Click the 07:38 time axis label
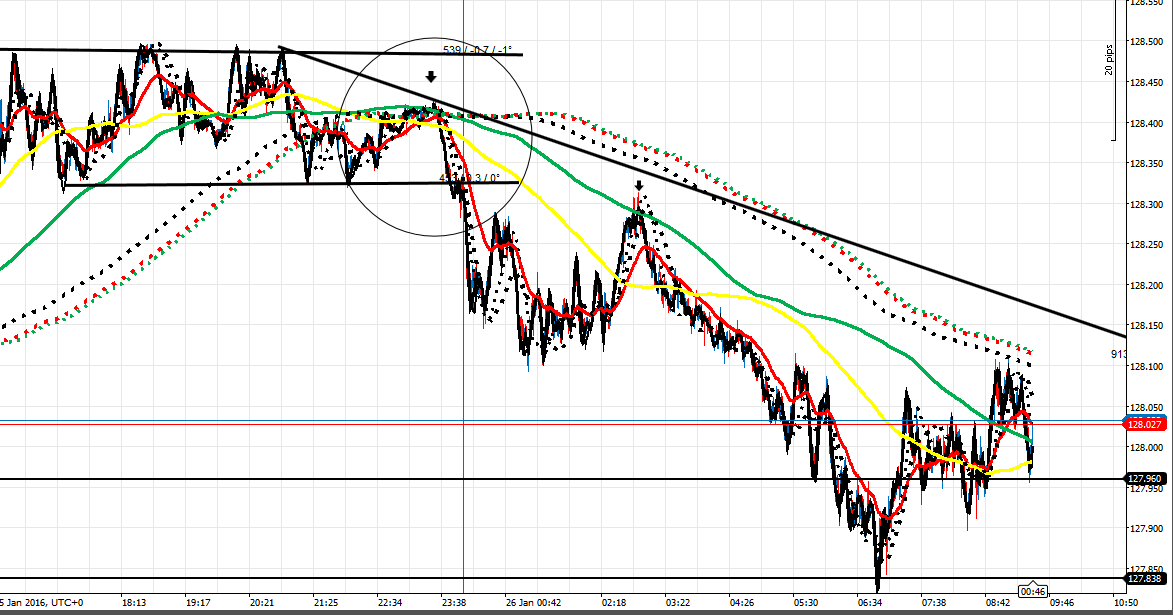The width and height of the screenshot is (1173, 615). 934,602
